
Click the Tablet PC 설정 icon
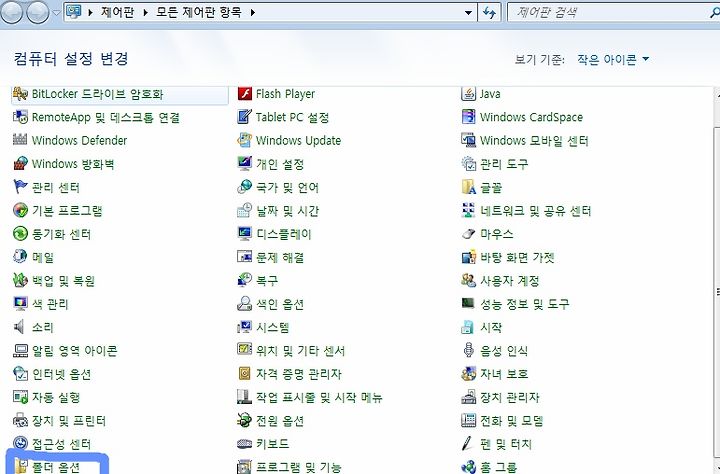(x=245, y=117)
